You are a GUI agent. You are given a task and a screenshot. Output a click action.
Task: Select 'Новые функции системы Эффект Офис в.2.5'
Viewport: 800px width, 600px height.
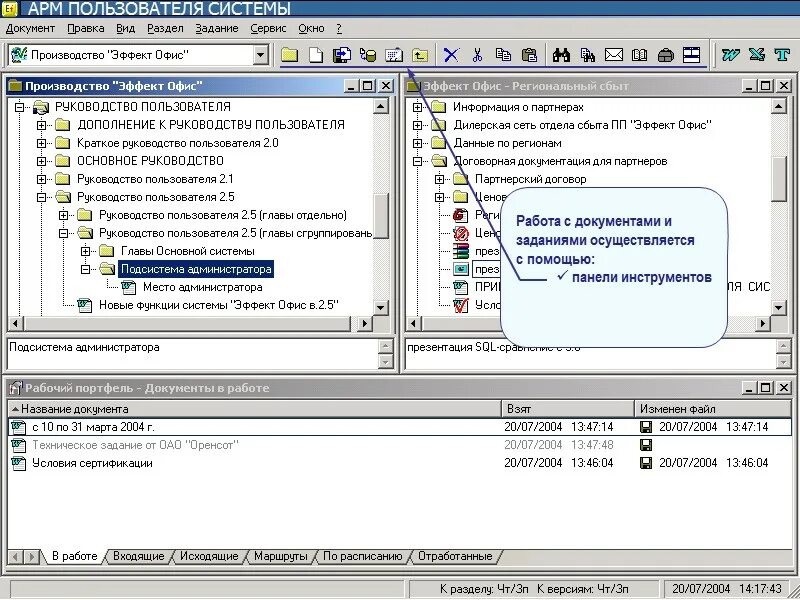coord(218,305)
